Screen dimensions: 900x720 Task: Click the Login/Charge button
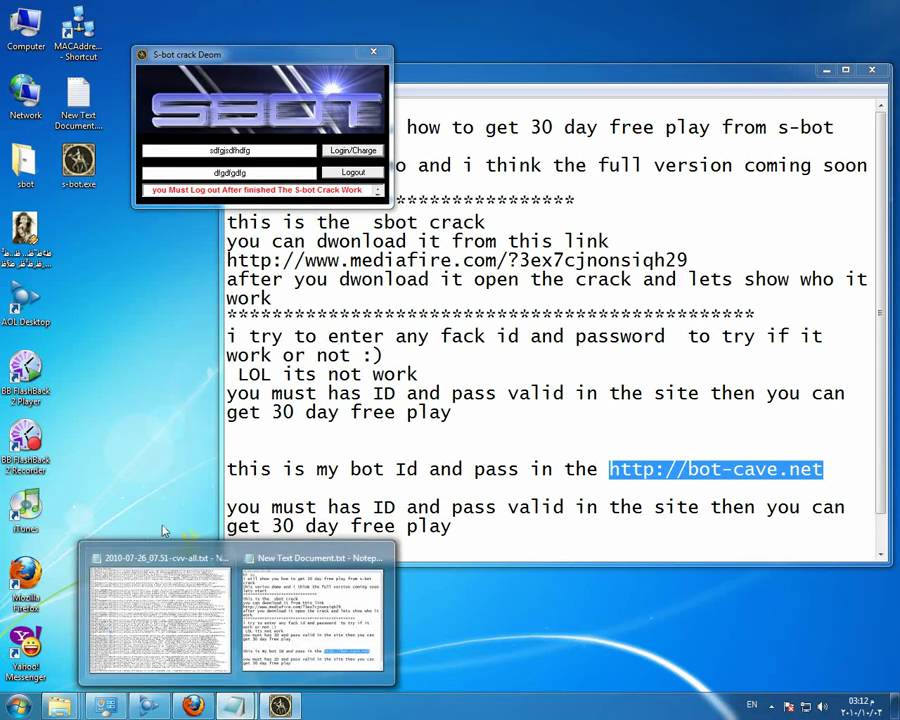click(x=353, y=150)
